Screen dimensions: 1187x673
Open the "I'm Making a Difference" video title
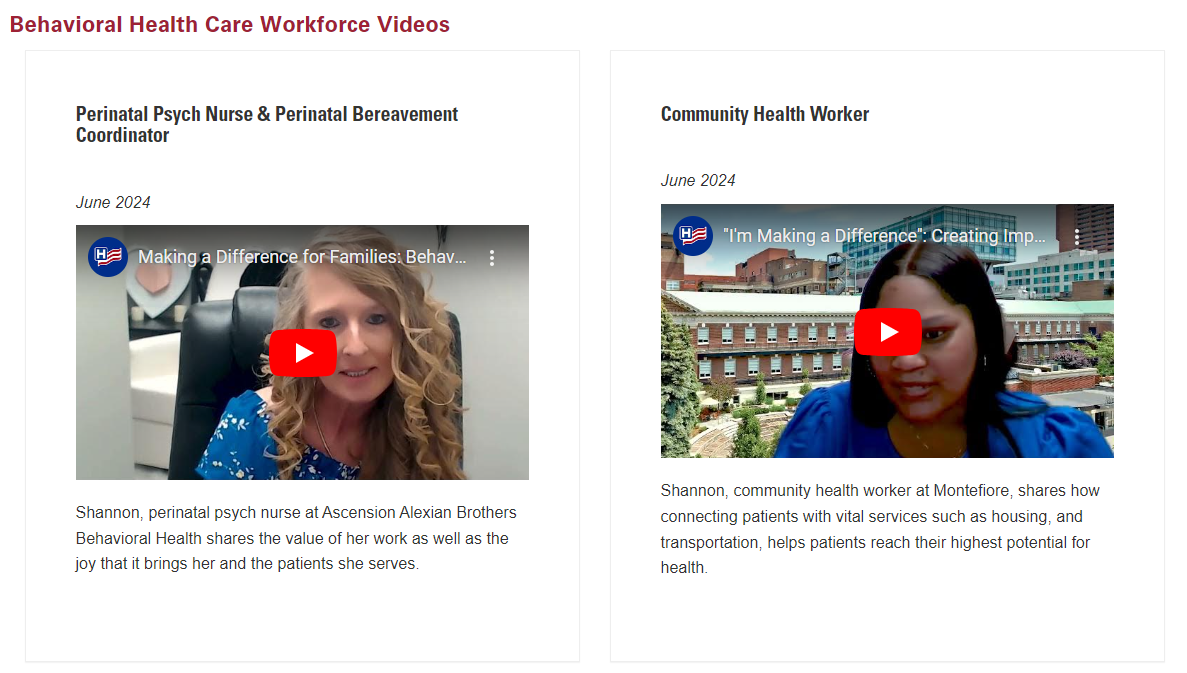coord(884,235)
